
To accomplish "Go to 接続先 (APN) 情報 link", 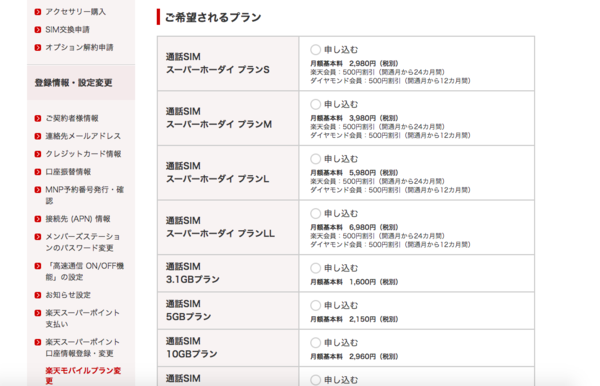I will click(x=78, y=219).
